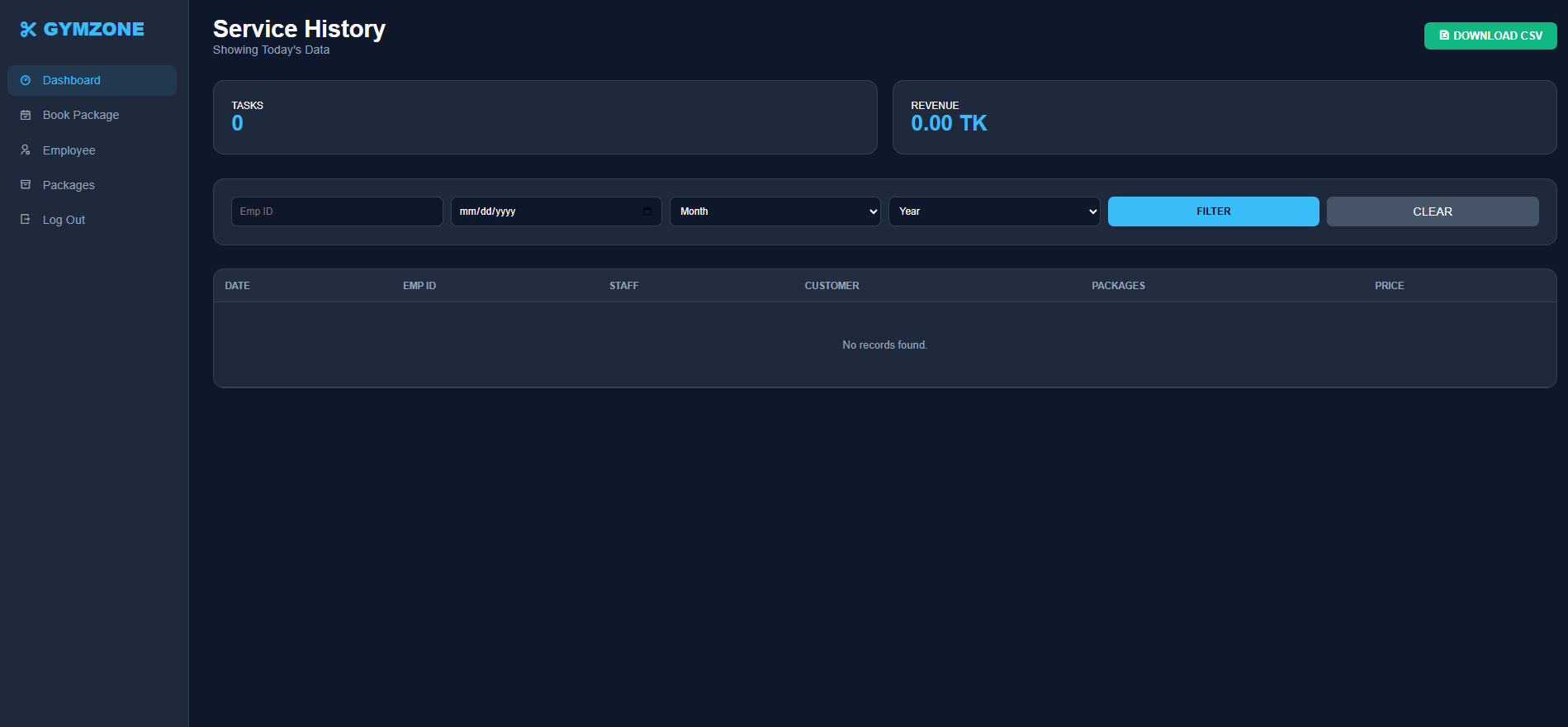Click the Book Package calendar icon
The image size is (1568, 727).
coord(26,115)
